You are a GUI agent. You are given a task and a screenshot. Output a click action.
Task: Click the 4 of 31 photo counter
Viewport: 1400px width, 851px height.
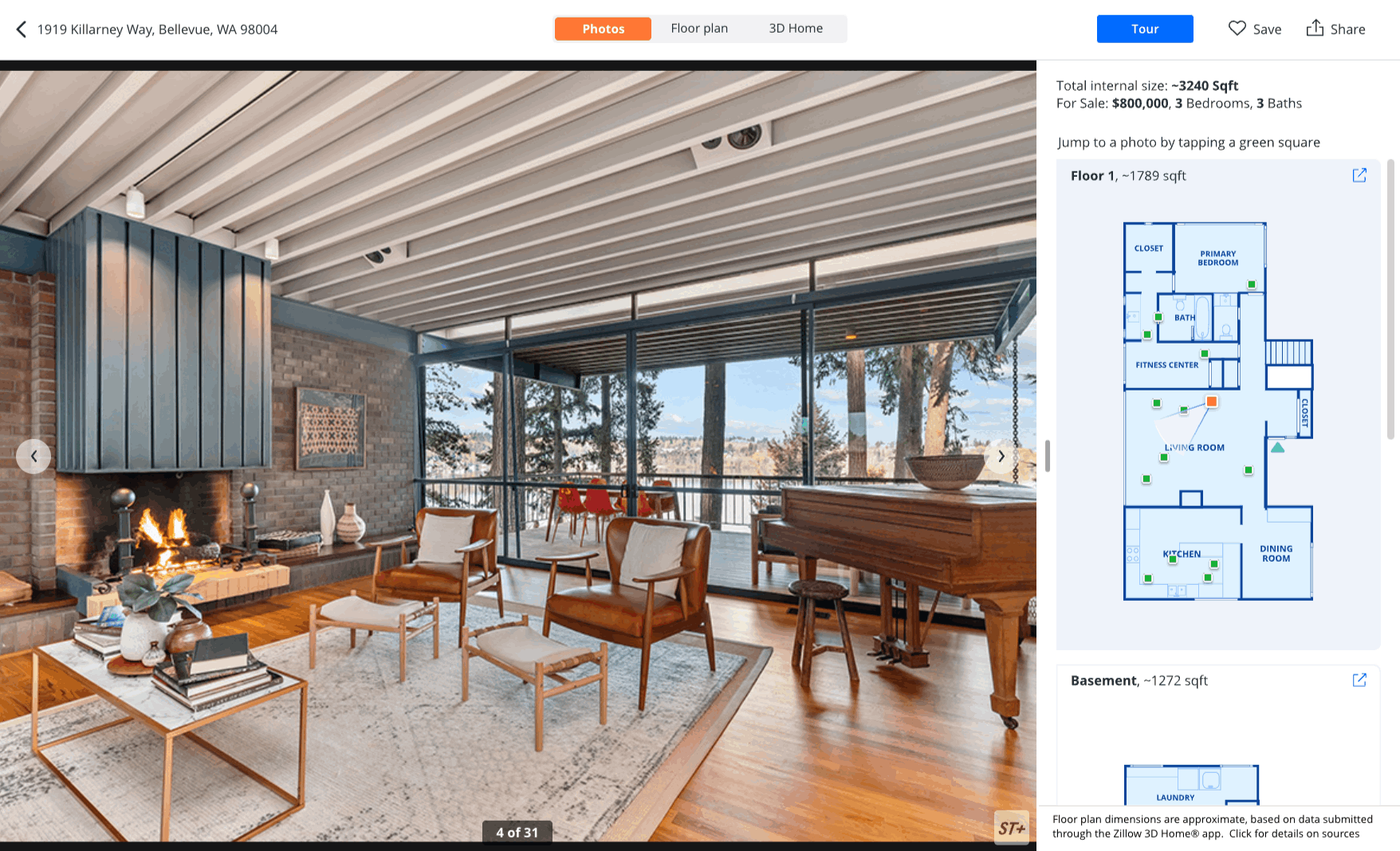point(517,832)
